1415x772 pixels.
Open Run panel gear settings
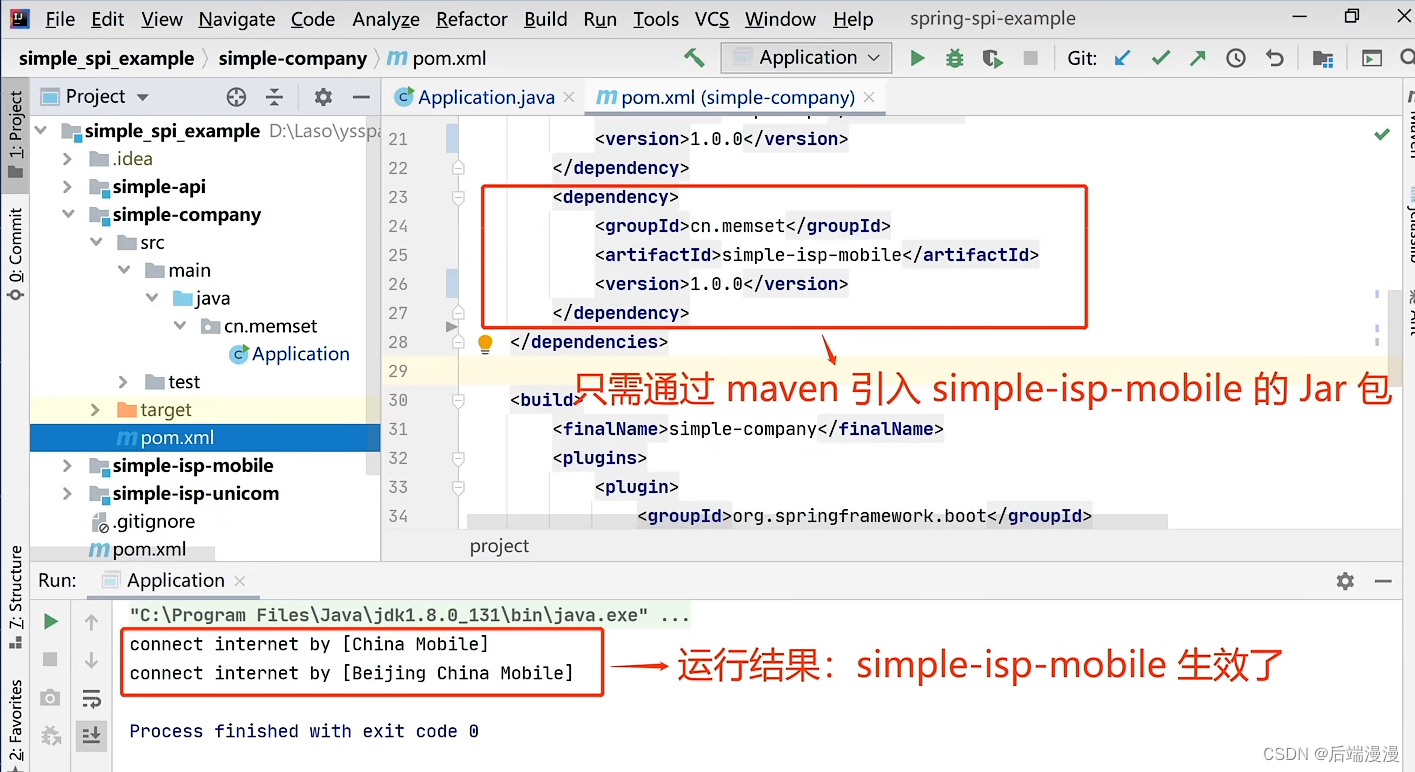[x=1345, y=581]
